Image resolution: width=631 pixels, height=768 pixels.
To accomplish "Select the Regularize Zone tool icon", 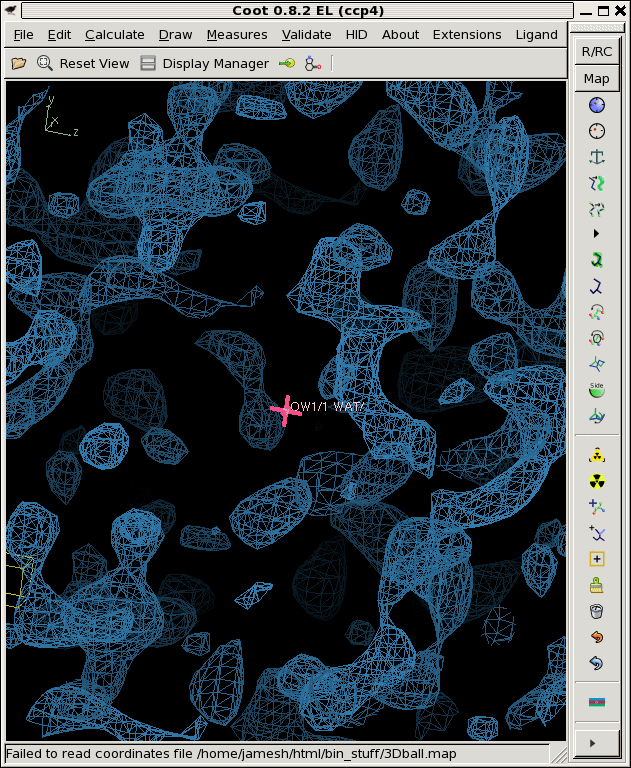I will (597, 131).
